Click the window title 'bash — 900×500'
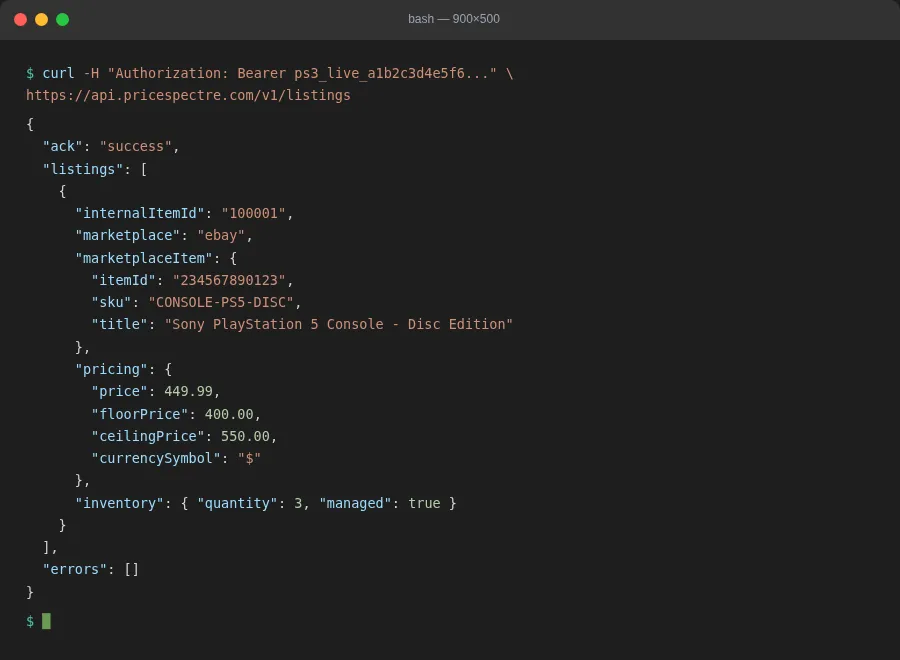Image resolution: width=900 pixels, height=660 pixels. click(453, 19)
